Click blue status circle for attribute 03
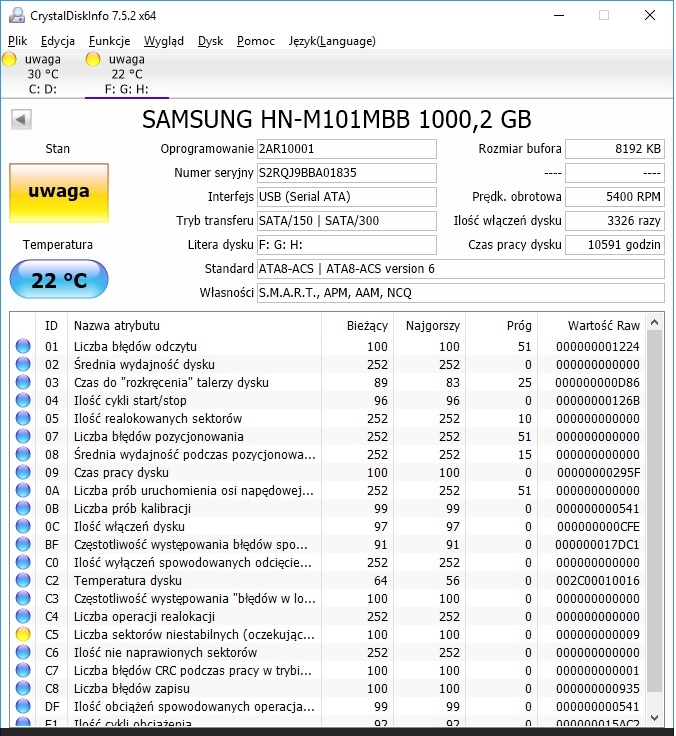This screenshot has width=676, height=736. [23, 383]
